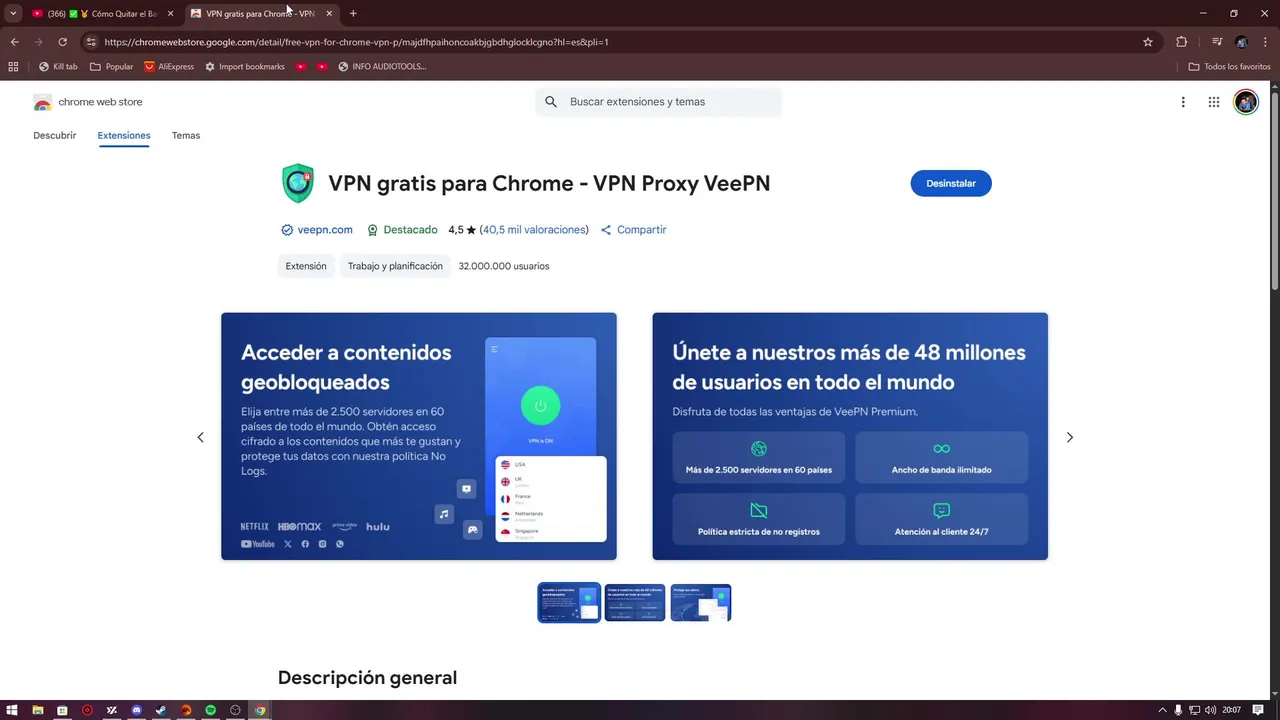
Task: Open the AliExpress bookmark
Action: pyautogui.click(x=169, y=67)
